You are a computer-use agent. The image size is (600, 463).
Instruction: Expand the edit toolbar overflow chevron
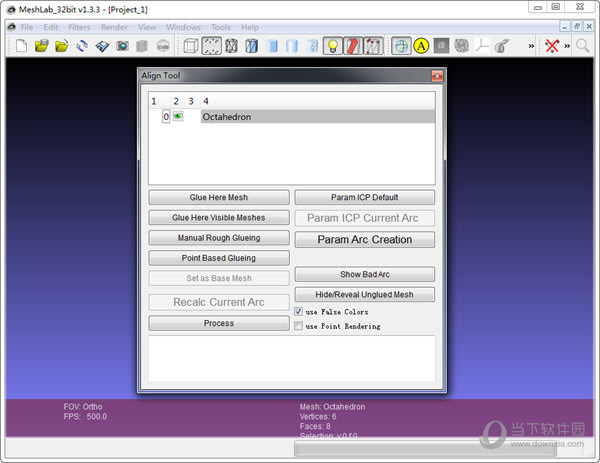531,46
